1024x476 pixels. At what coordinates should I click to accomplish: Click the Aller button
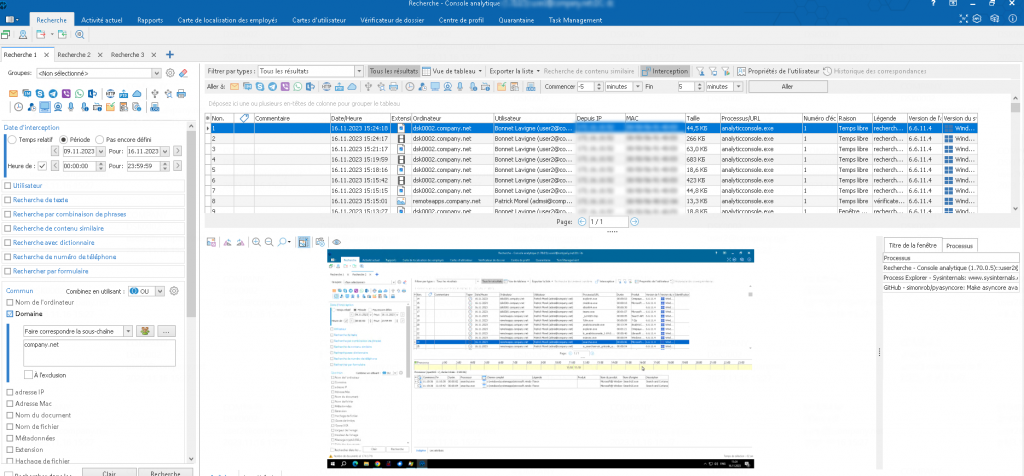click(788, 87)
